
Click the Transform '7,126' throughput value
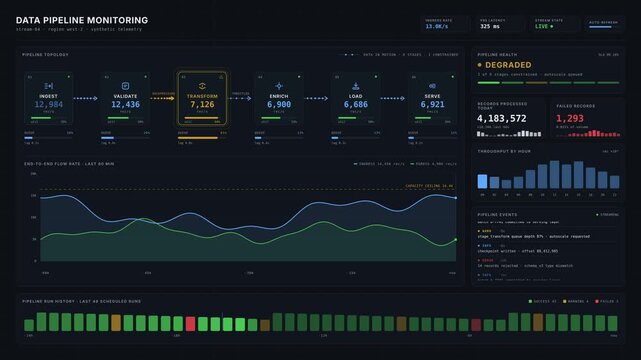point(202,105)
